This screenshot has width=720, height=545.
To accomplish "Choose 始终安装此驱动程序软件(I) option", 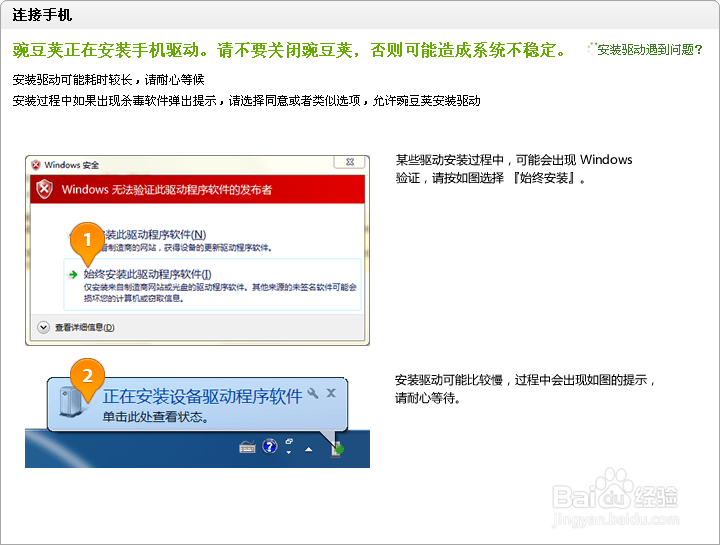I will click(213, 285).
